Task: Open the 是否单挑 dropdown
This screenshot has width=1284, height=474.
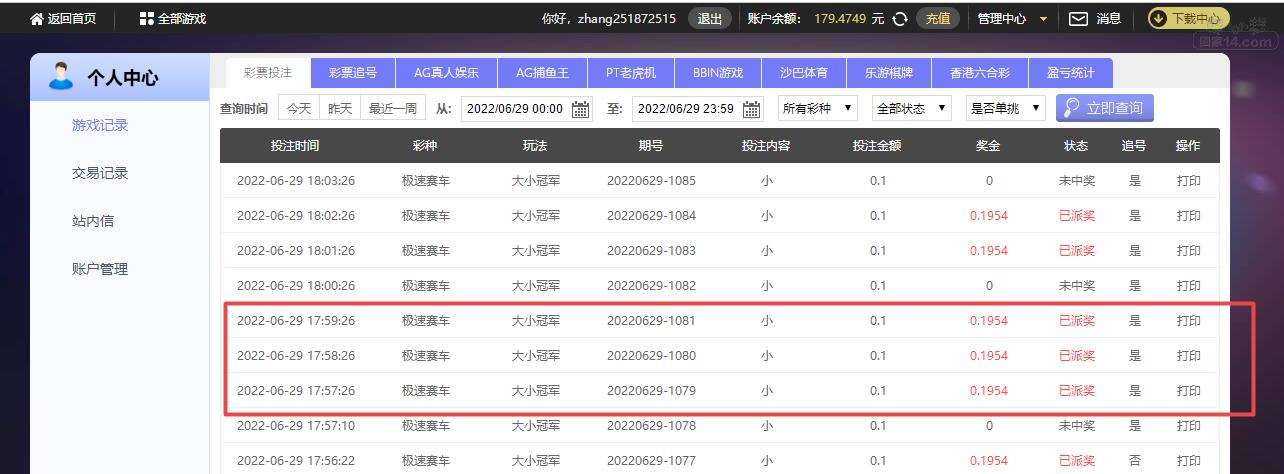Action: (x=1006, y=108)
